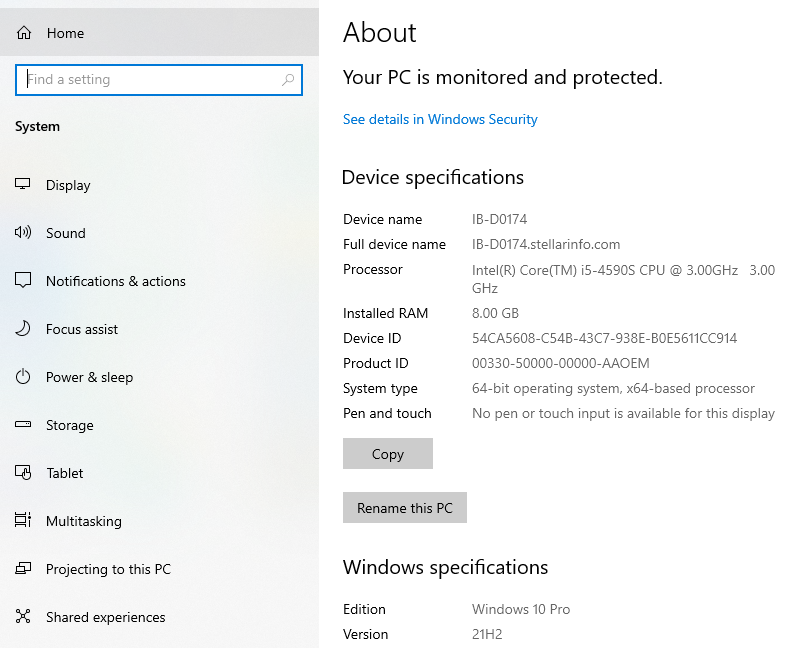The height and width of the screenshot is (648, 811).
Task: Click the Device name label
Action: coord(382,219)
